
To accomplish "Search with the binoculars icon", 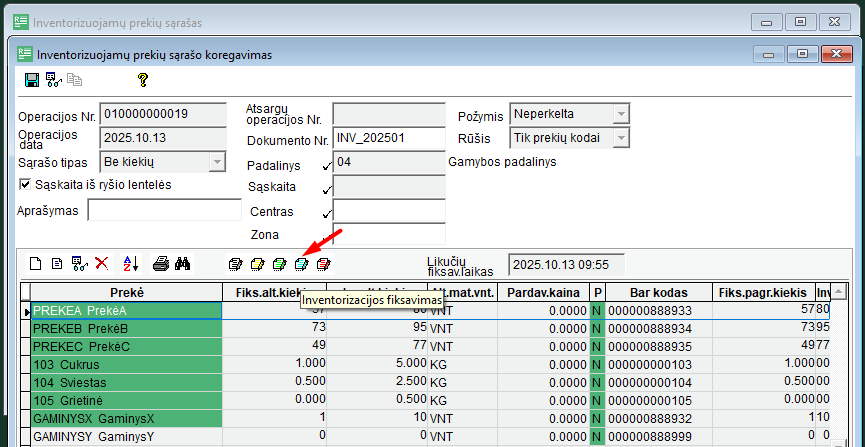I will pos(183,264).
